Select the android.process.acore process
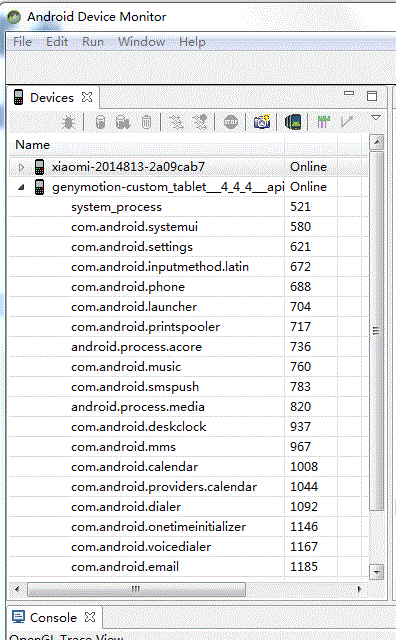This screenshot has width=396, height=640. [x=136, y=347]
